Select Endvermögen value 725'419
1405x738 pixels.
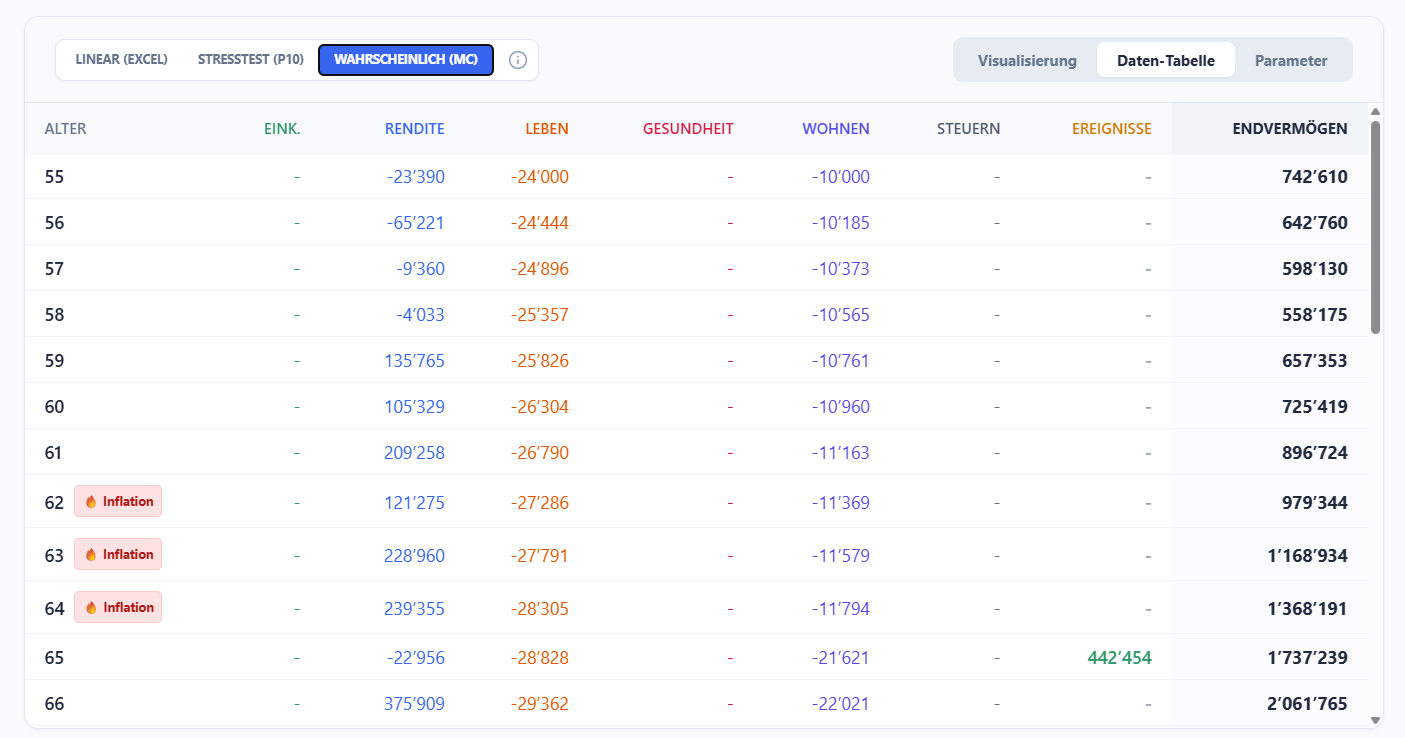coord(1315,407)
